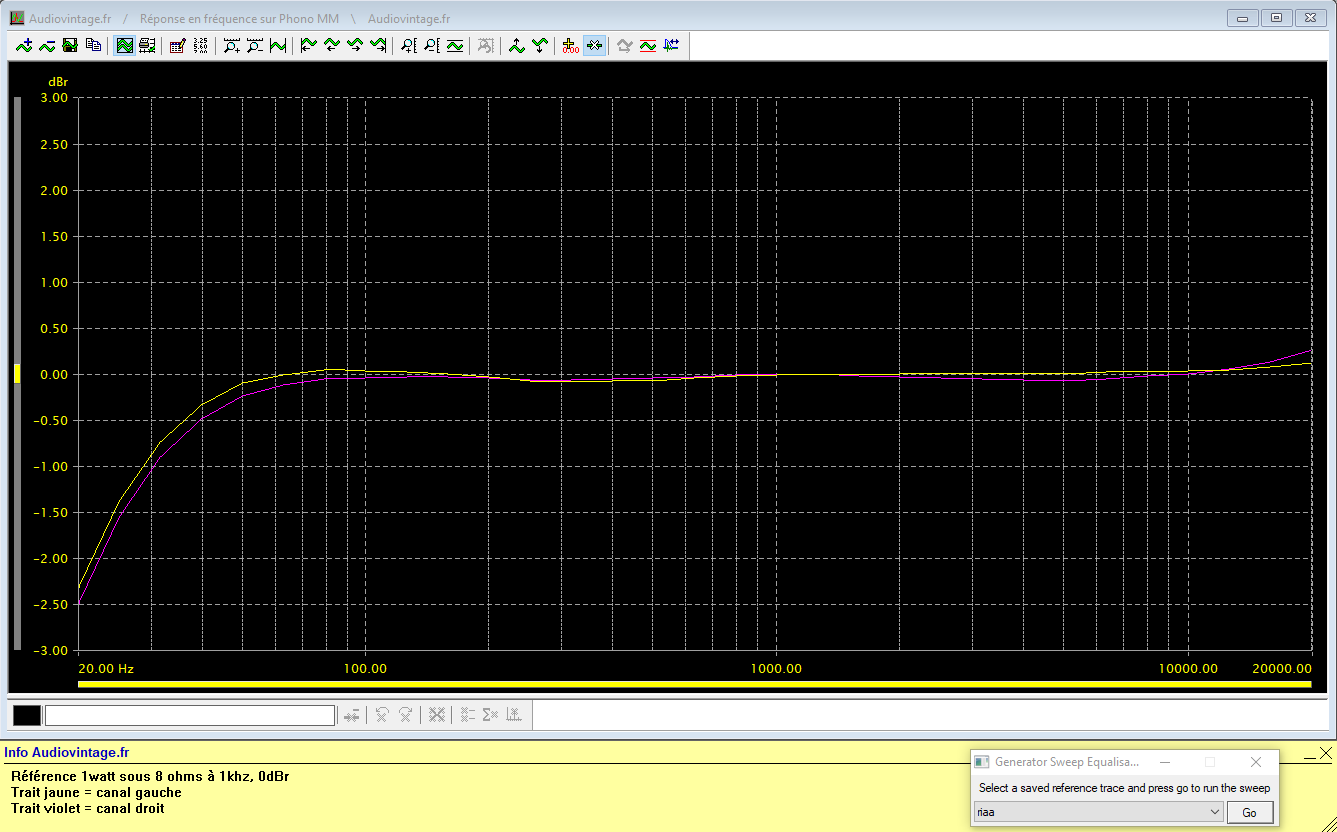The height and width of the screenshot is (832, 1337).
Task: Click the greyed undo icon in lower toolbar
Action: 382,715
